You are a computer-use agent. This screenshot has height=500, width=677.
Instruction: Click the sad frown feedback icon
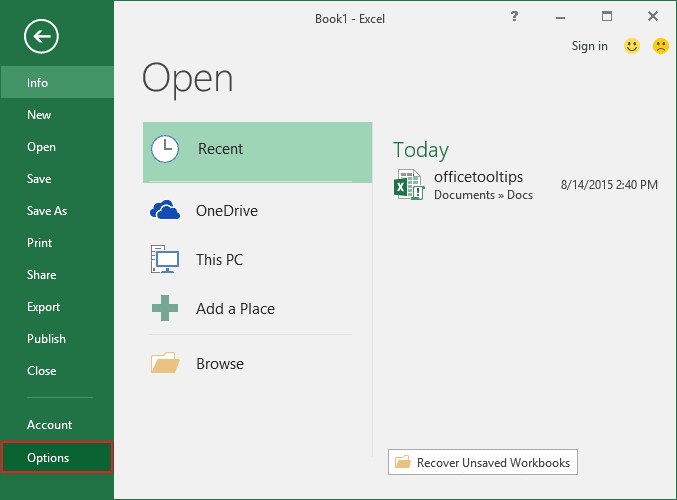[660, 46]
